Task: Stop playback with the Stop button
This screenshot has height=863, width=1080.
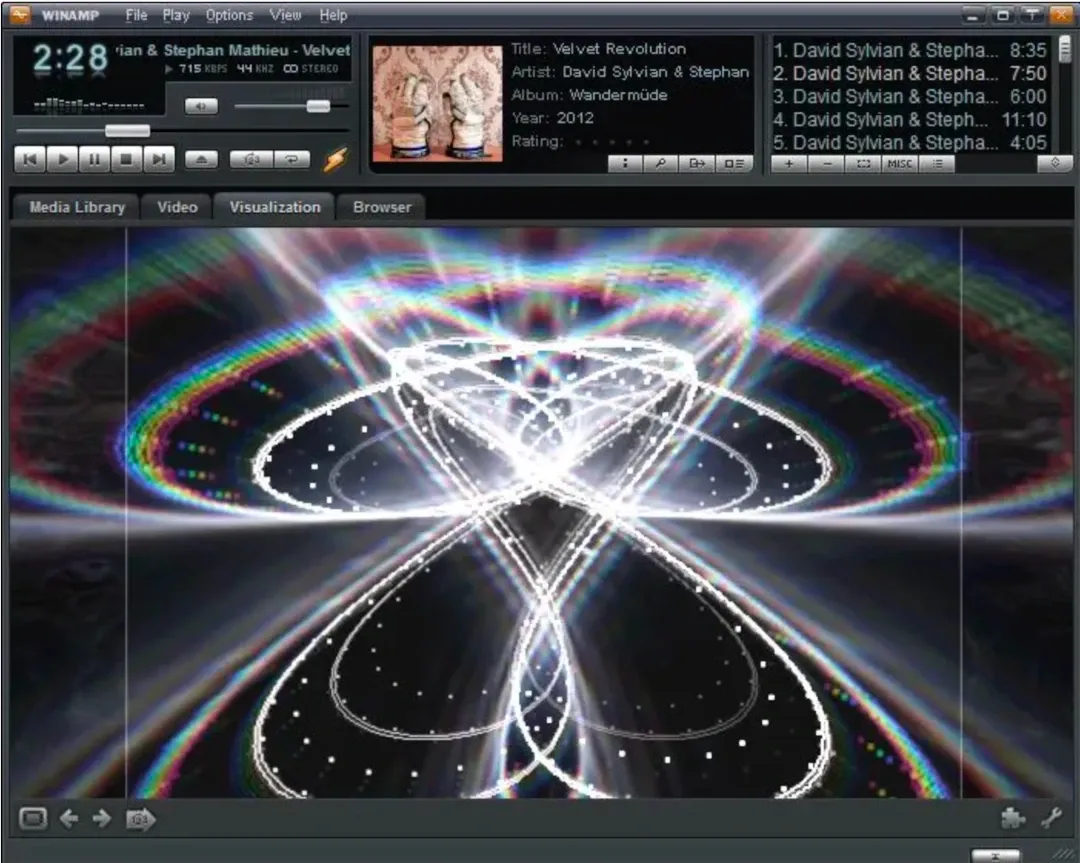Action: (x=126, y=159)
